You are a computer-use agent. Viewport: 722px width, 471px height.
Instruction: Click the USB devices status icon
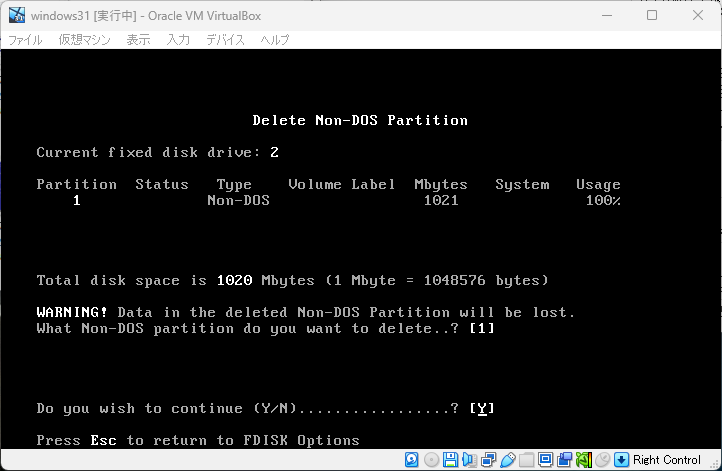click(507, 459)
